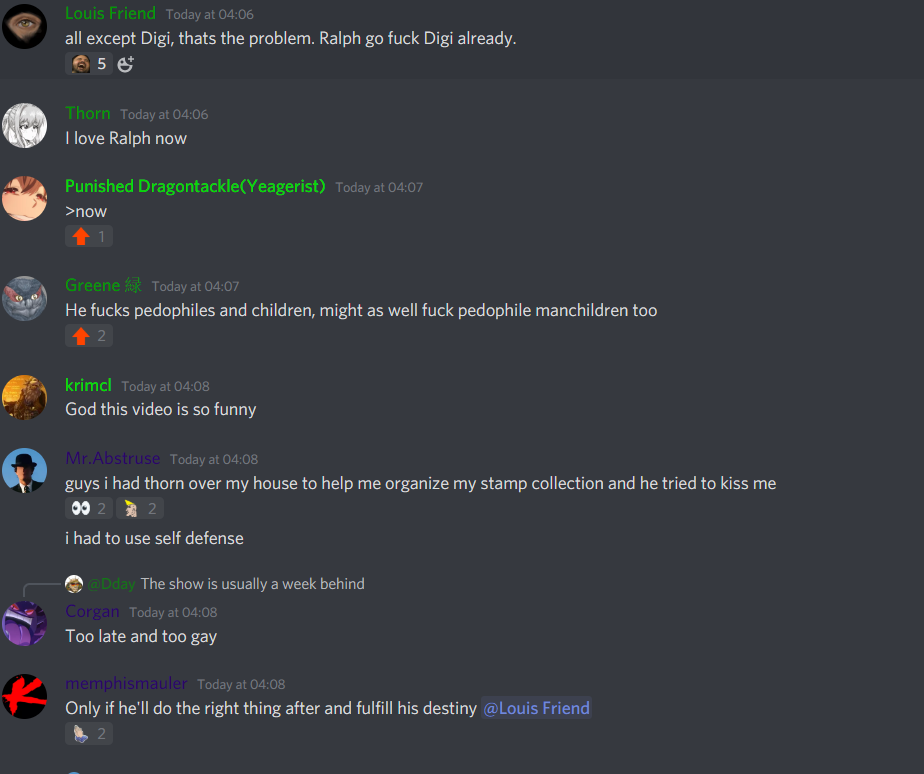This screenshot has height=774, width=924.
Task: Click praying hands reaction on memphismauler's message
Action: pyautogui.click(x=89, y=733)
